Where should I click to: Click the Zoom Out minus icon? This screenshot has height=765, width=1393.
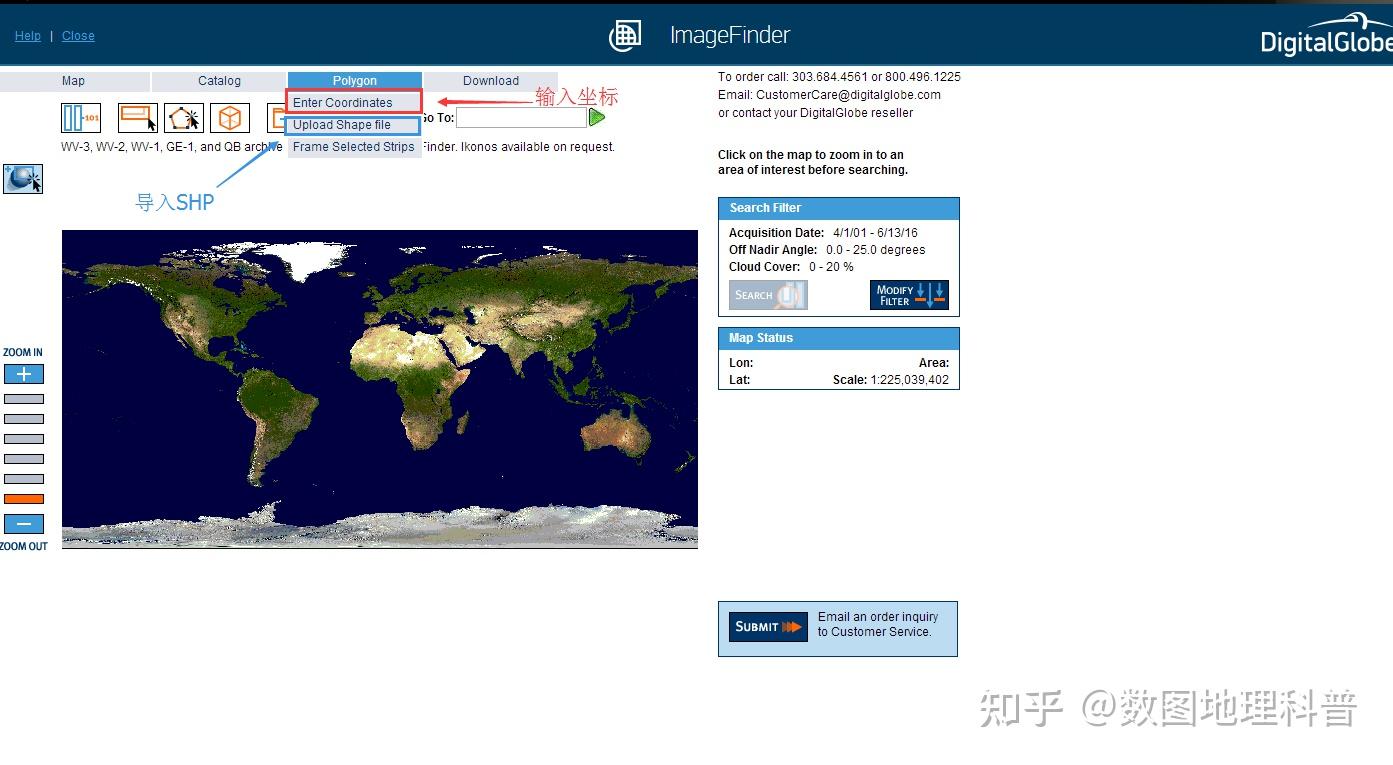pyautogui.click(x=23, y=523)
